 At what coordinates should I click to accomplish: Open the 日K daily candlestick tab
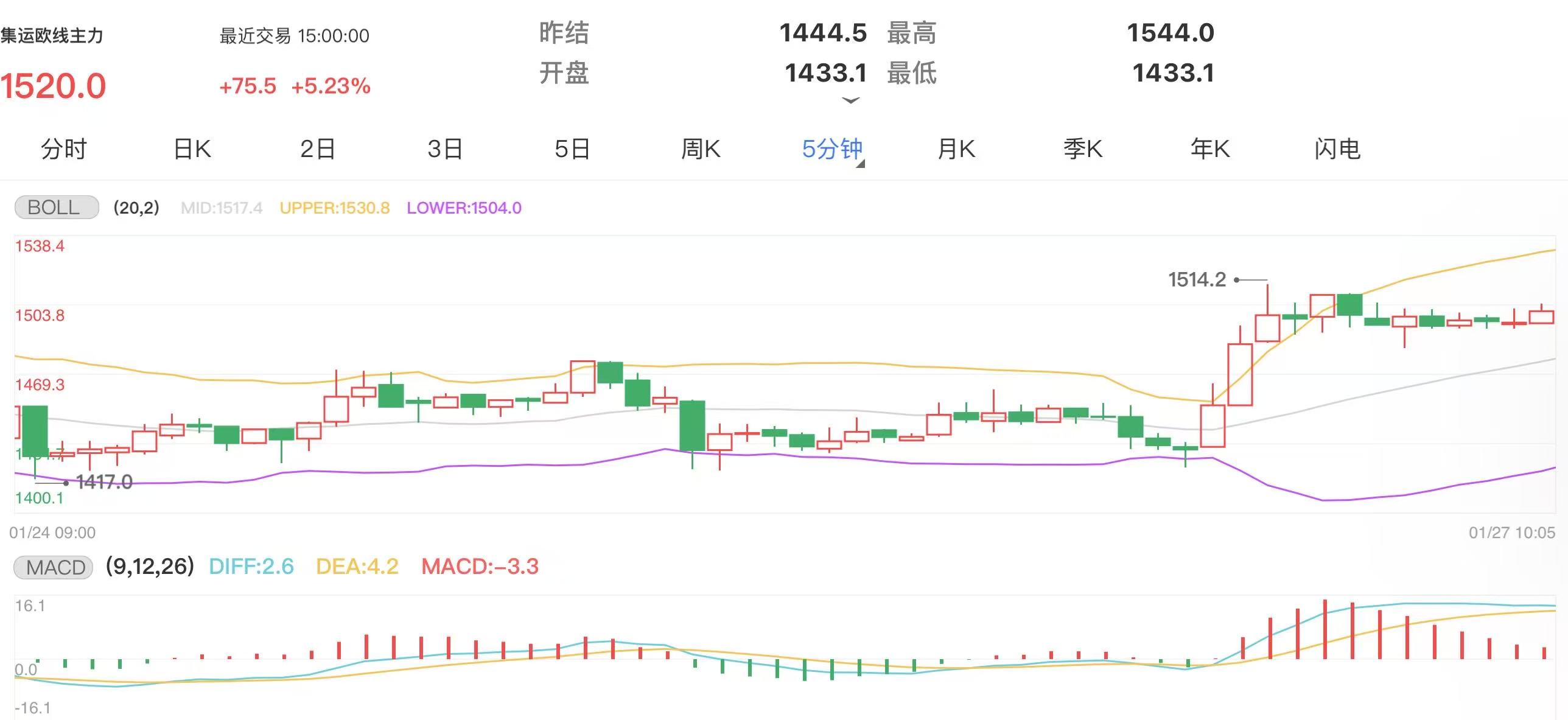pos(192,149)
